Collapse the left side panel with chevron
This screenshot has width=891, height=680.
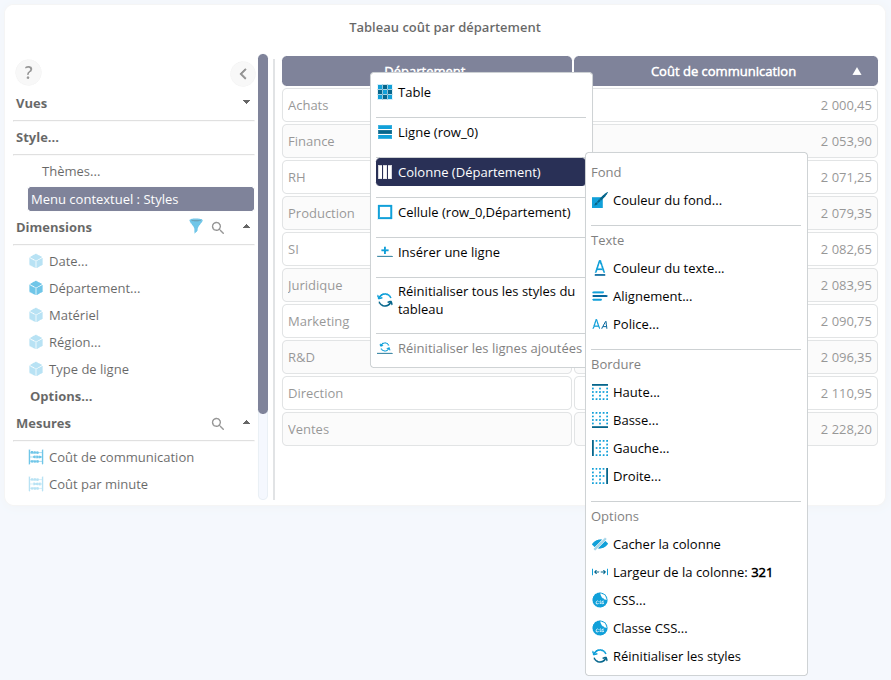(243, 73)
